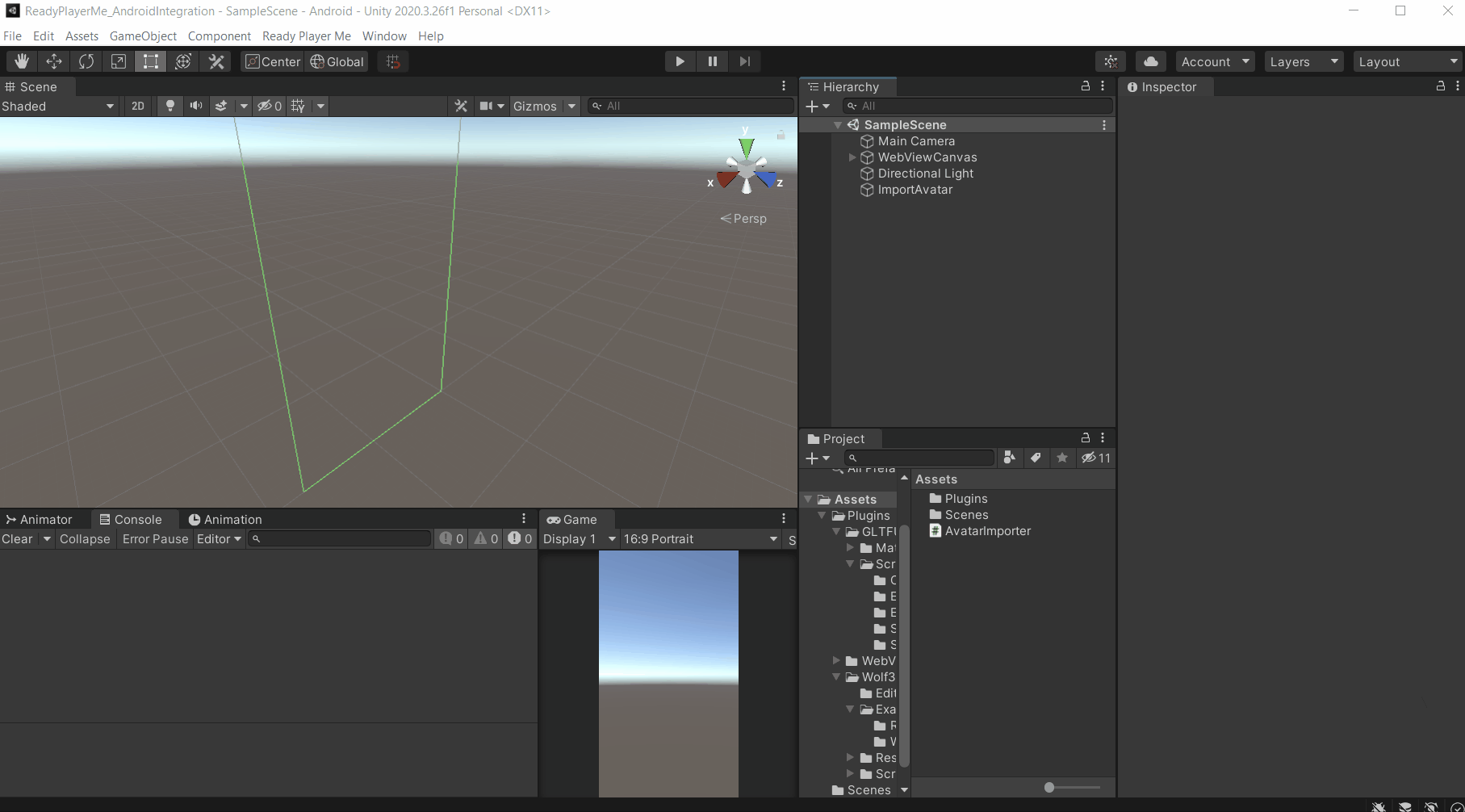
Task: Switch to the Animation tab
Action: [224, 519]
